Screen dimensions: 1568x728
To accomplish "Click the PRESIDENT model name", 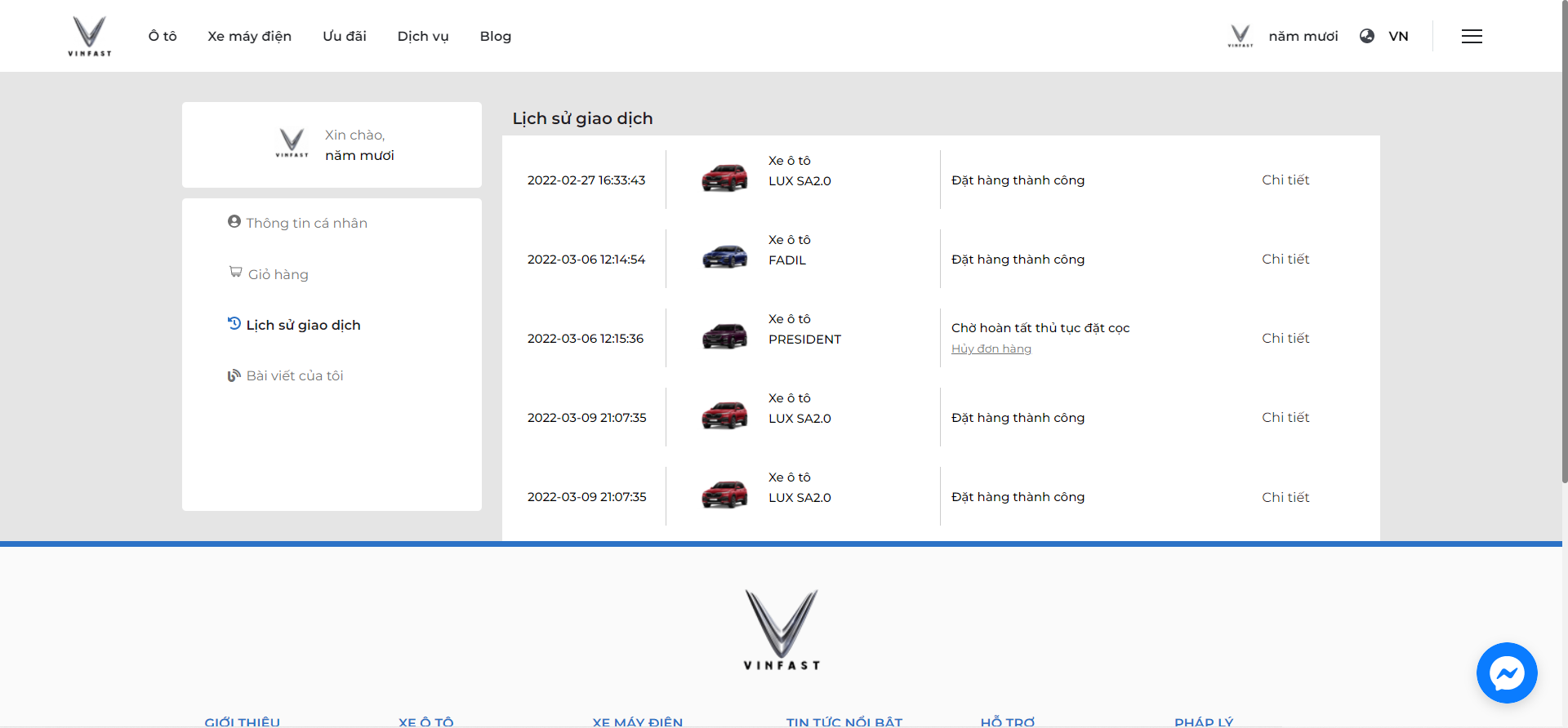I will (804, 340).
